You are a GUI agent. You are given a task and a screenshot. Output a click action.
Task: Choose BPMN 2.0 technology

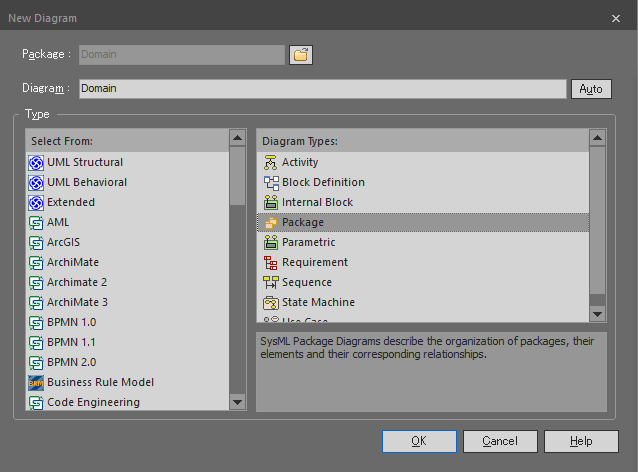(128, 362)
